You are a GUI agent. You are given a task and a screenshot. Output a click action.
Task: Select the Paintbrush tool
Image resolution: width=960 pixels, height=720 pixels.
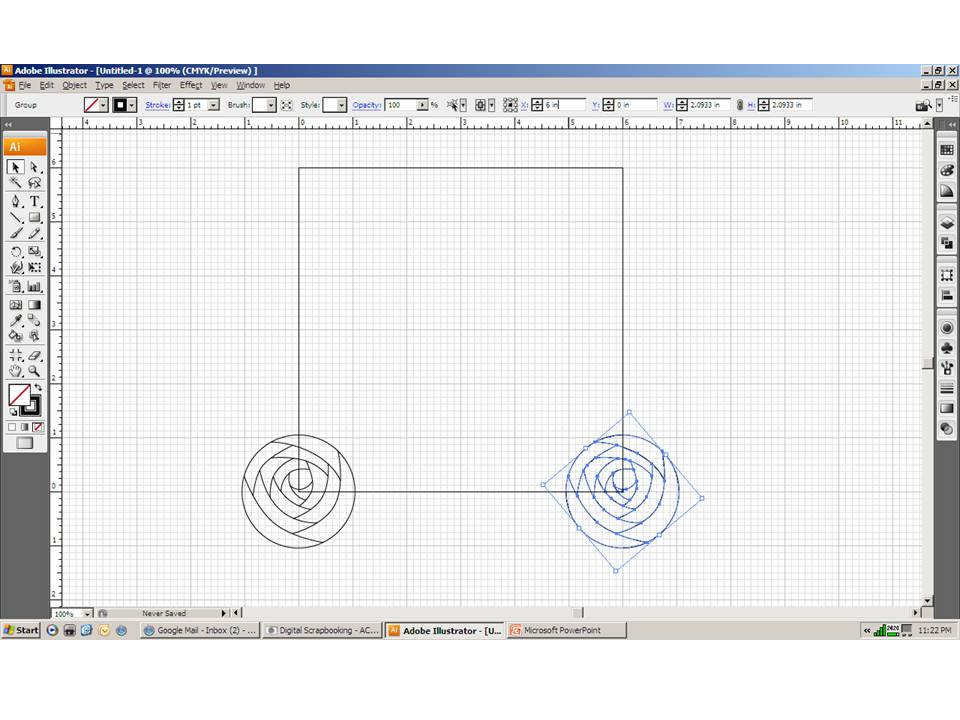tap(15, 233)
